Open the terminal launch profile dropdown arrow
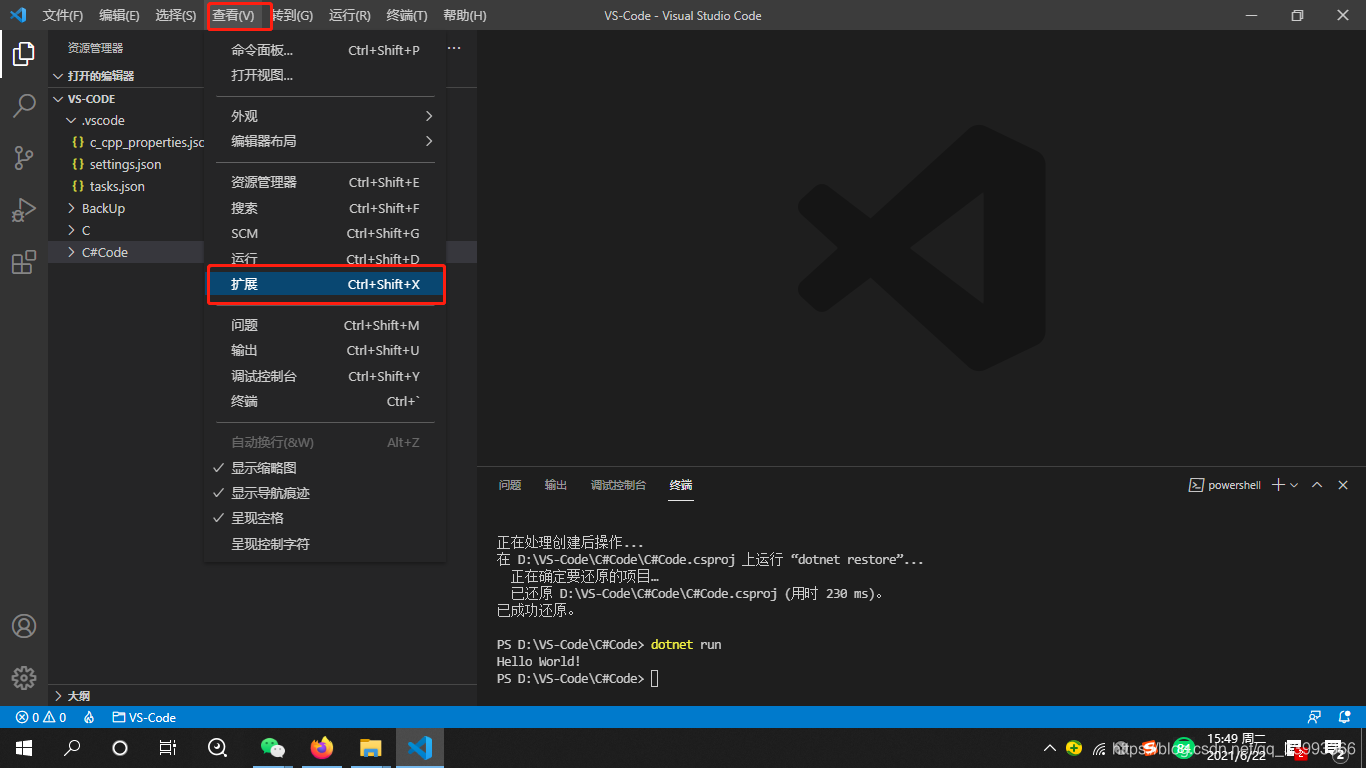 coord(1294,485)
